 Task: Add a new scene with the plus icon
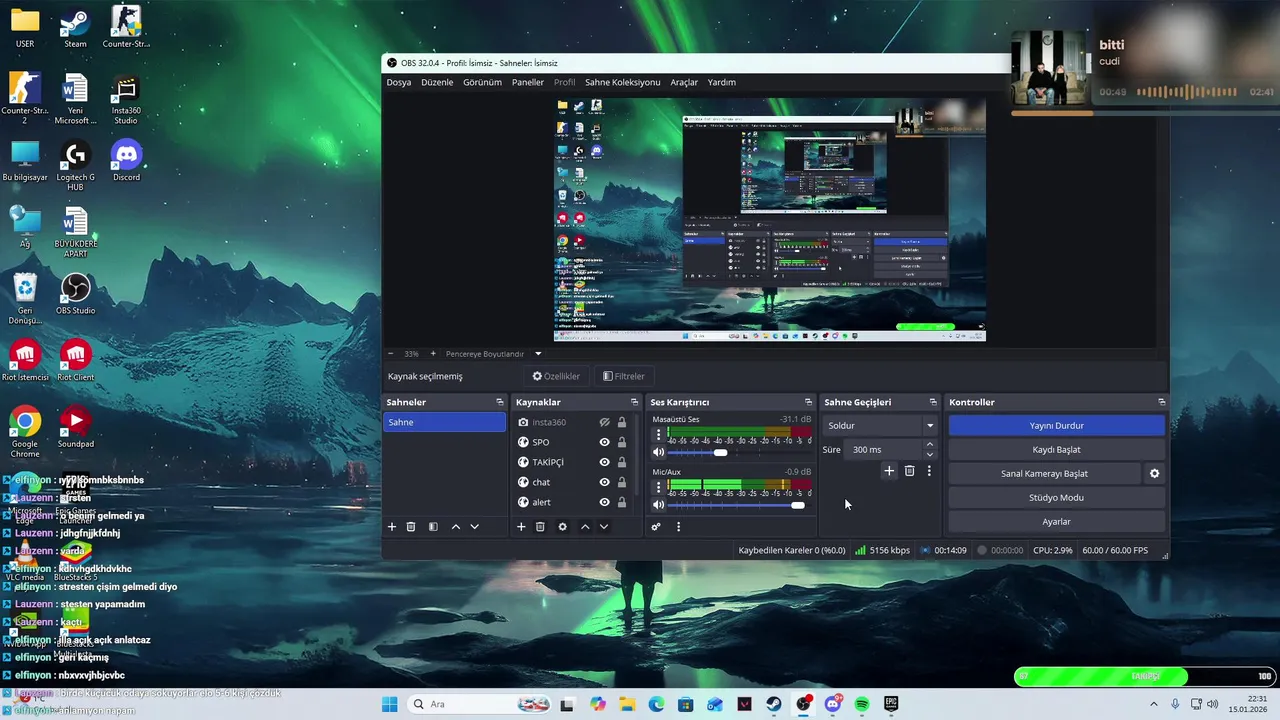[x=392, y=527]
